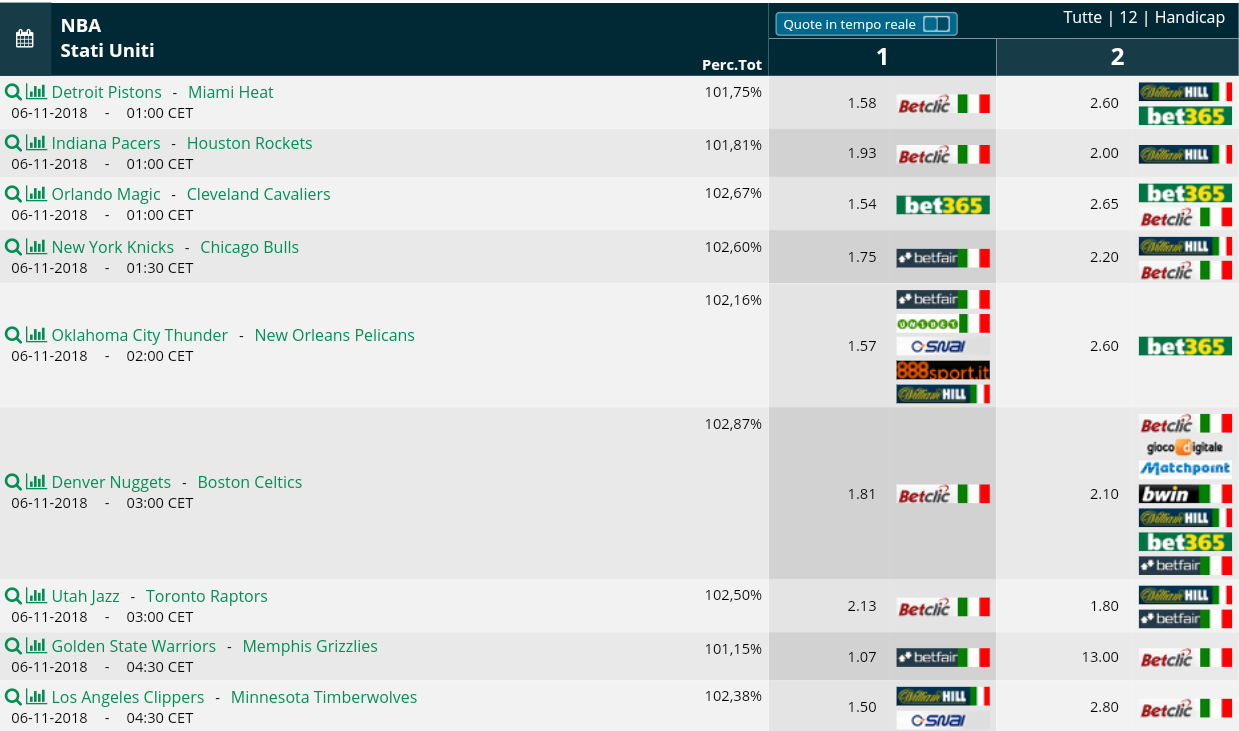Select the Tutte filter tab
The image size is (1239, 731).
(x=1082, y=18)
